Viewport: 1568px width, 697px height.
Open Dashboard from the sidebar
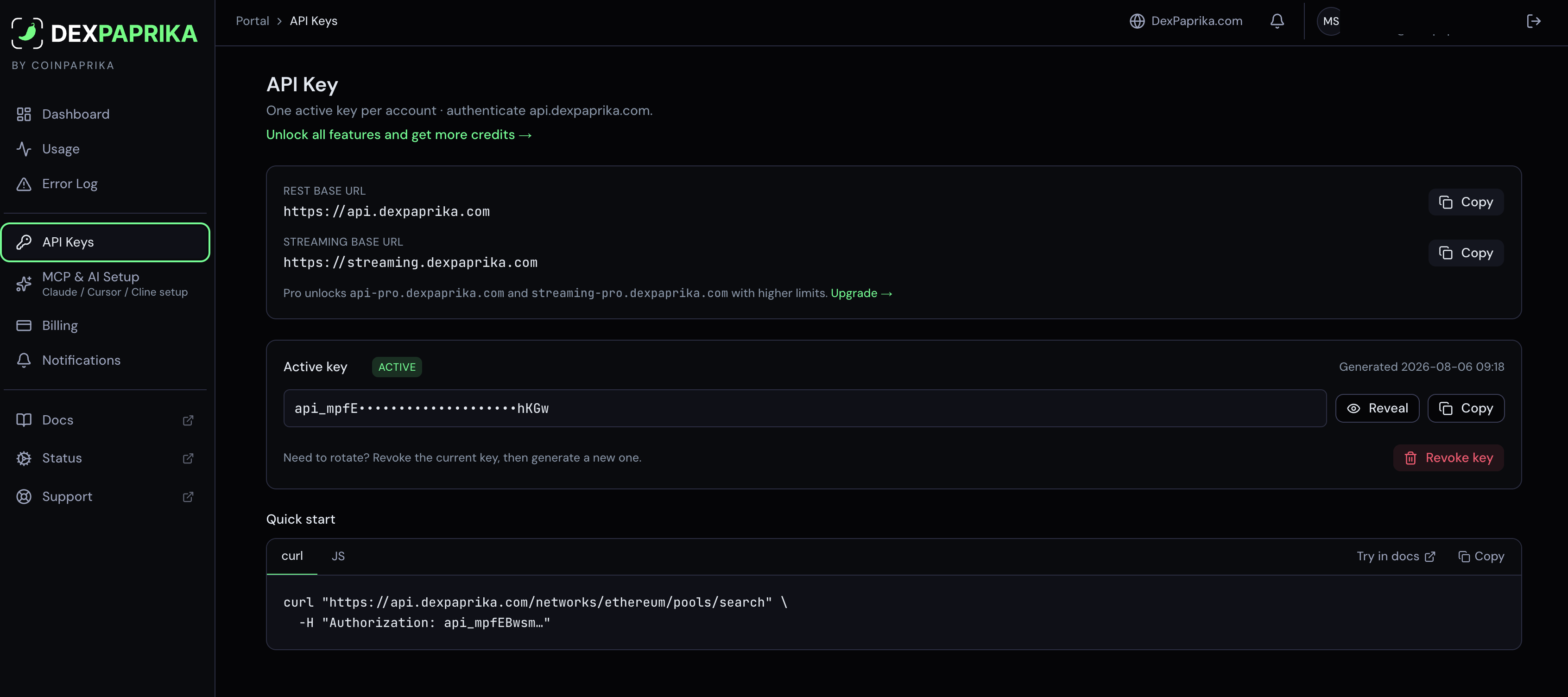click(105, 114)
